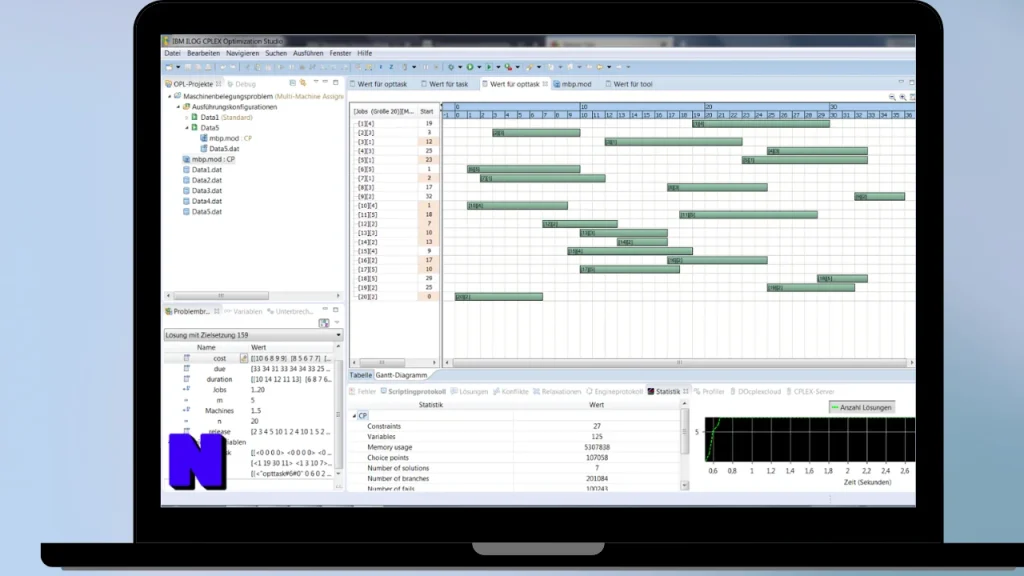This screenshot has width=1024, height=576.
Task: Click the edit icon beside the cost row
Action: pos(244,358)
